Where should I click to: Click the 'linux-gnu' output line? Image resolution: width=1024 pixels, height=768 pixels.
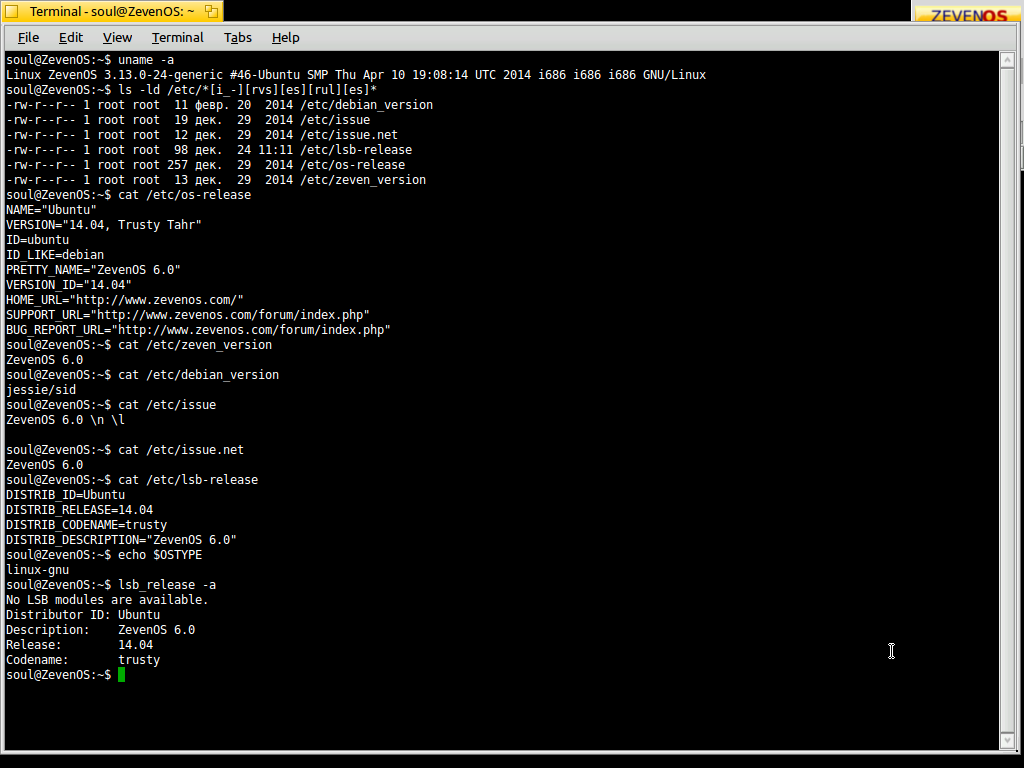point(37,571)
